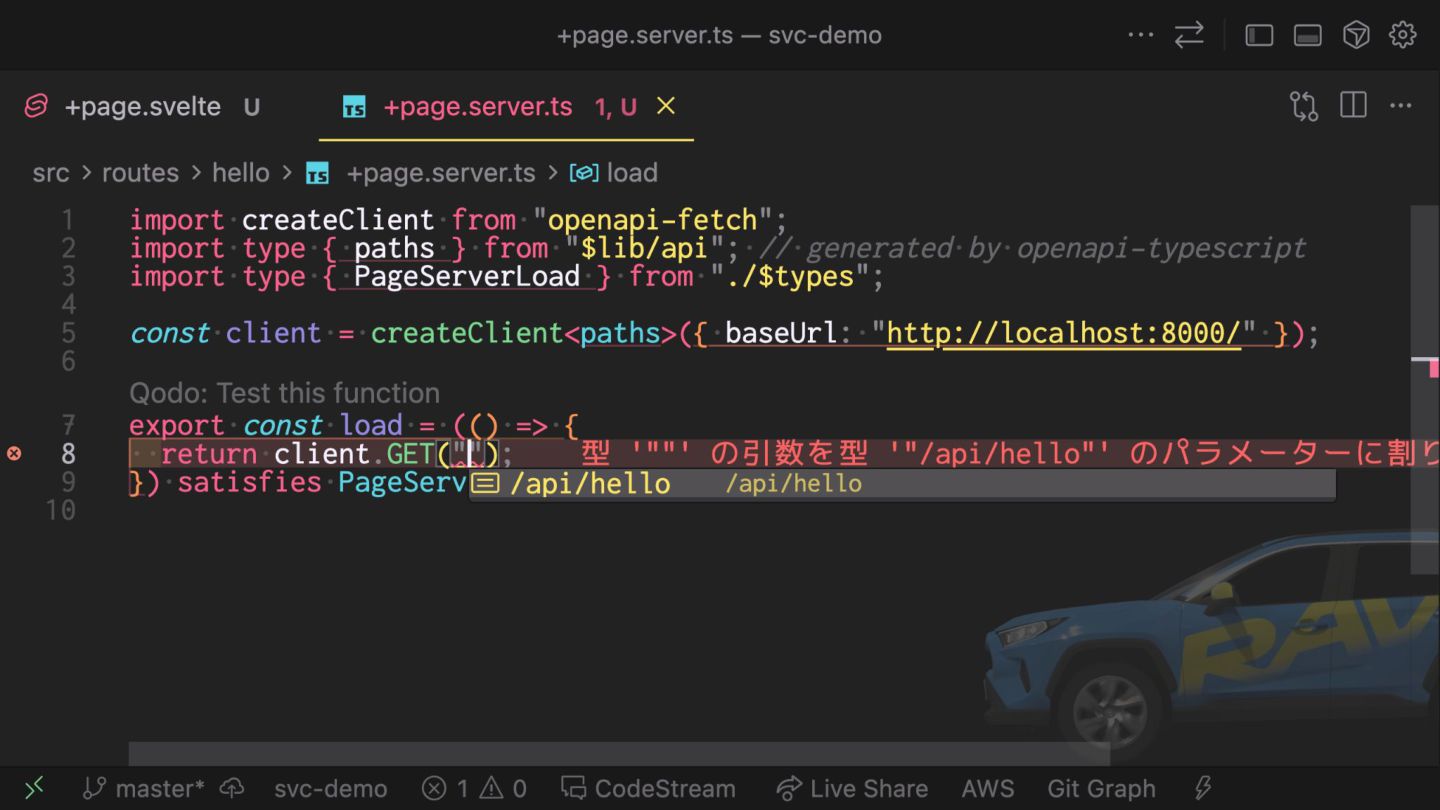Open the localhost:8000 URL link

point(1063,333)
